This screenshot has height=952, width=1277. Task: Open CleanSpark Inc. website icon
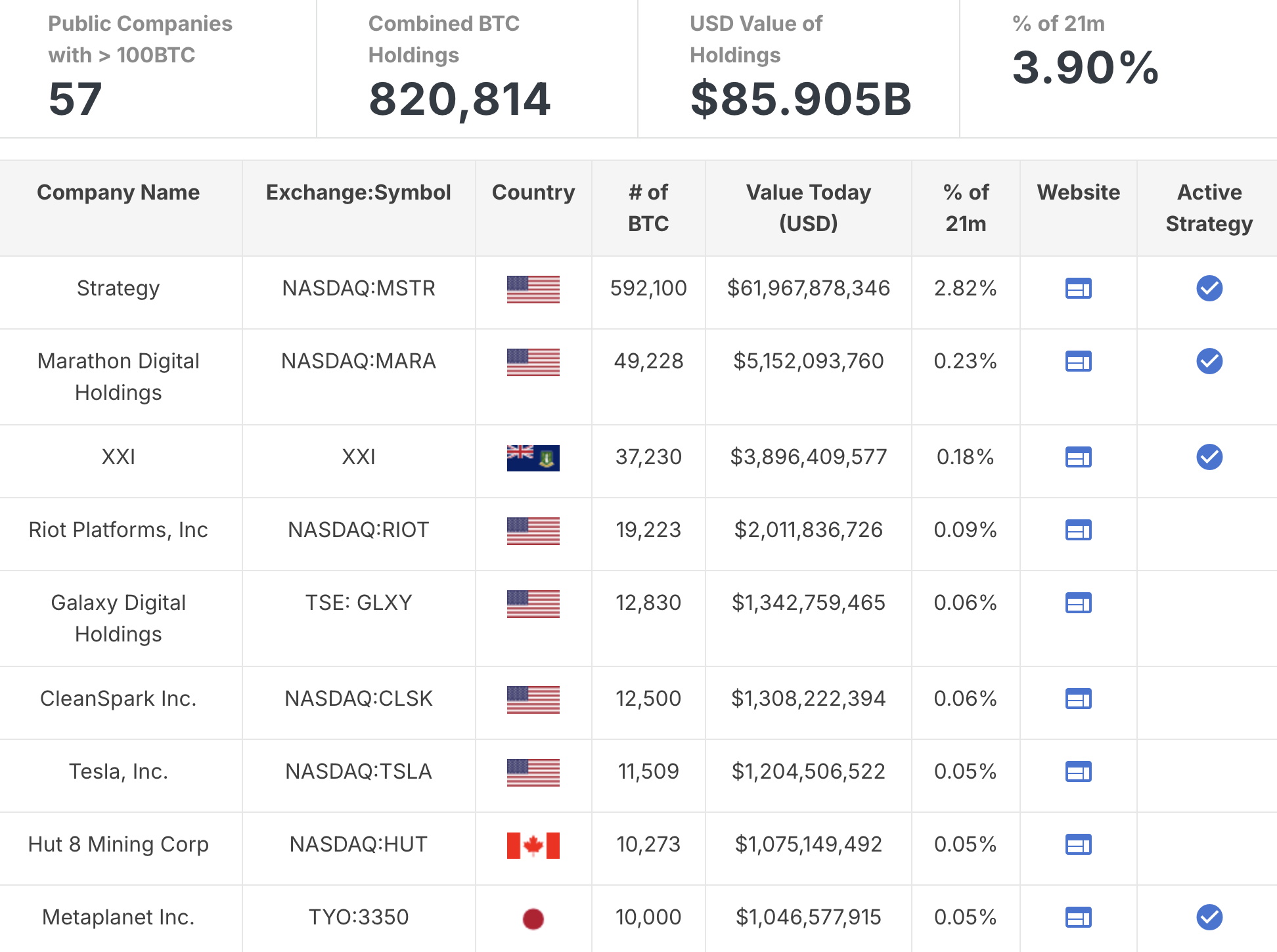tap(1078, 699)
